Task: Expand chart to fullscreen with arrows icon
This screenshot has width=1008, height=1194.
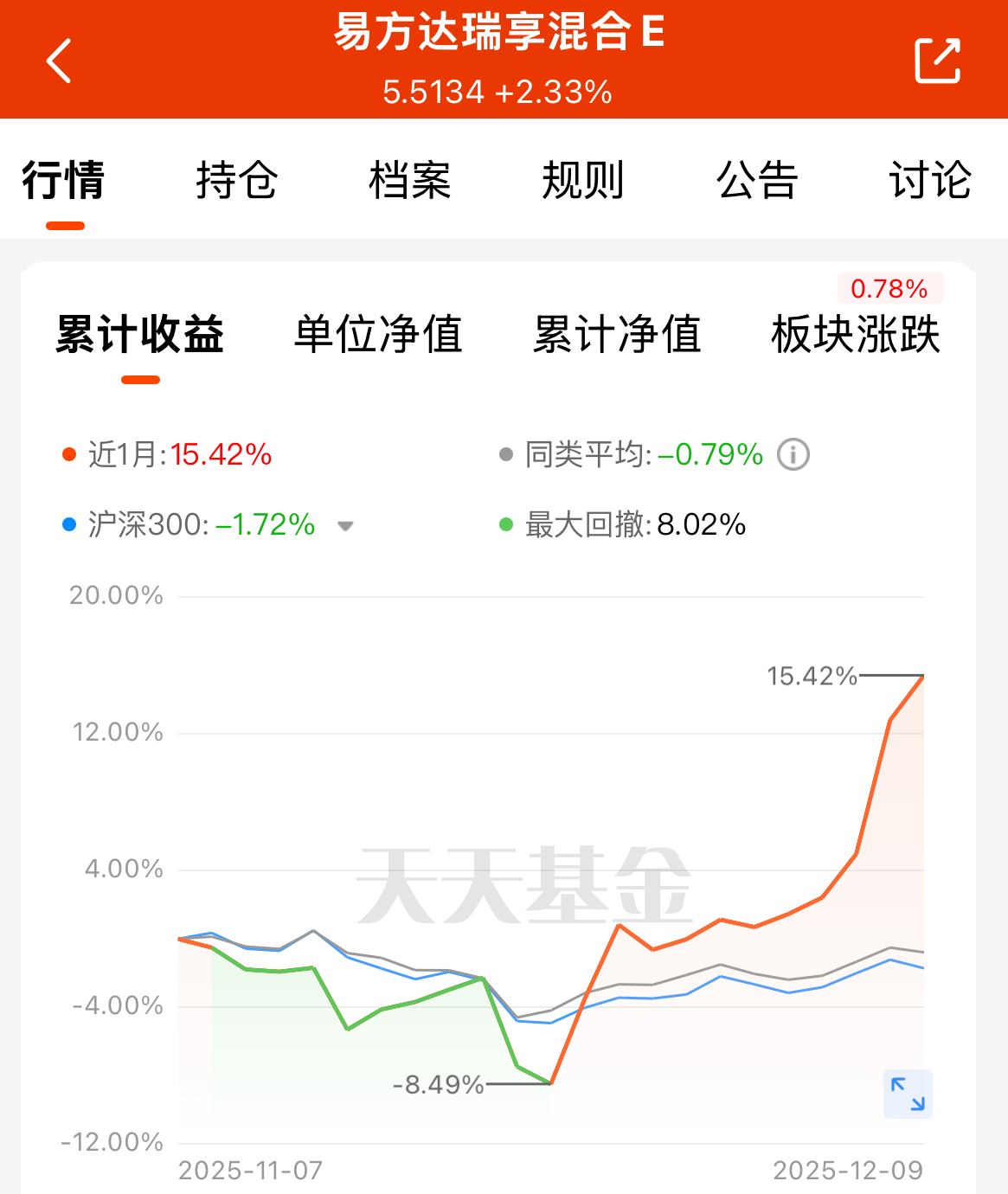Action: pyautogui.click(x=908, y=1094)
